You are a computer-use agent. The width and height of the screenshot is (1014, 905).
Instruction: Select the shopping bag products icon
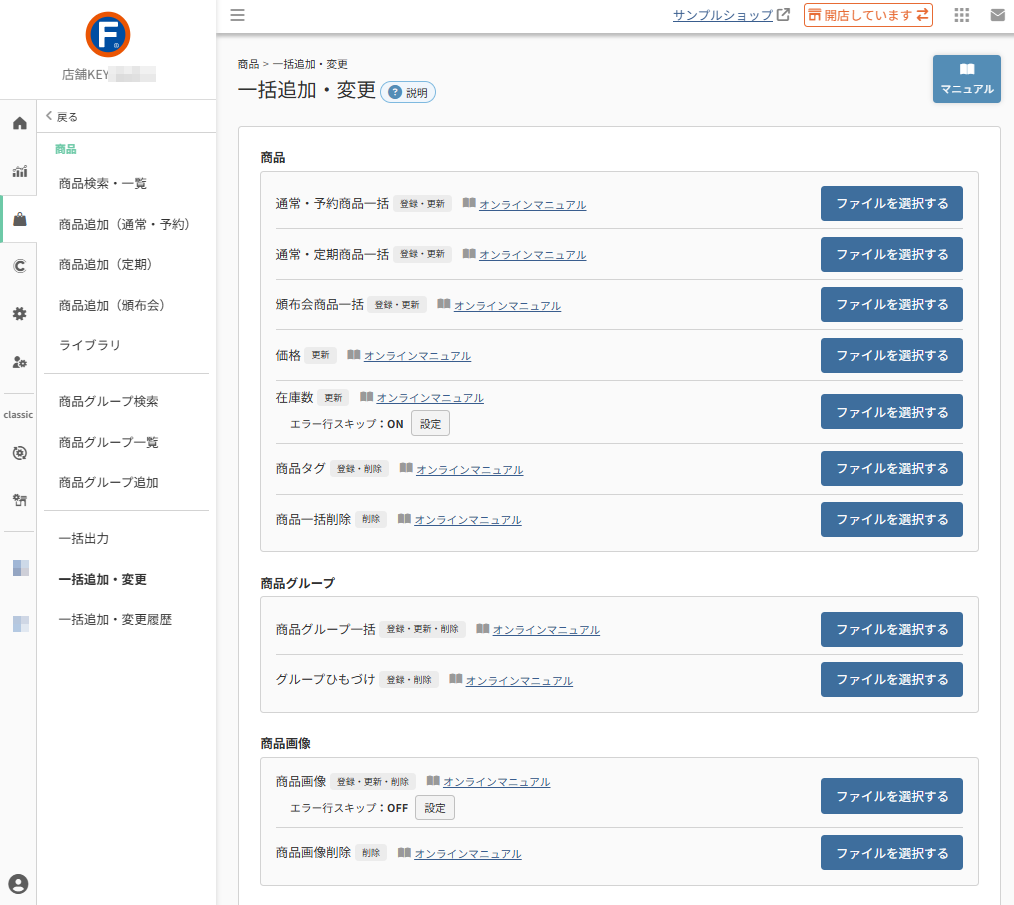coord(20,219)
